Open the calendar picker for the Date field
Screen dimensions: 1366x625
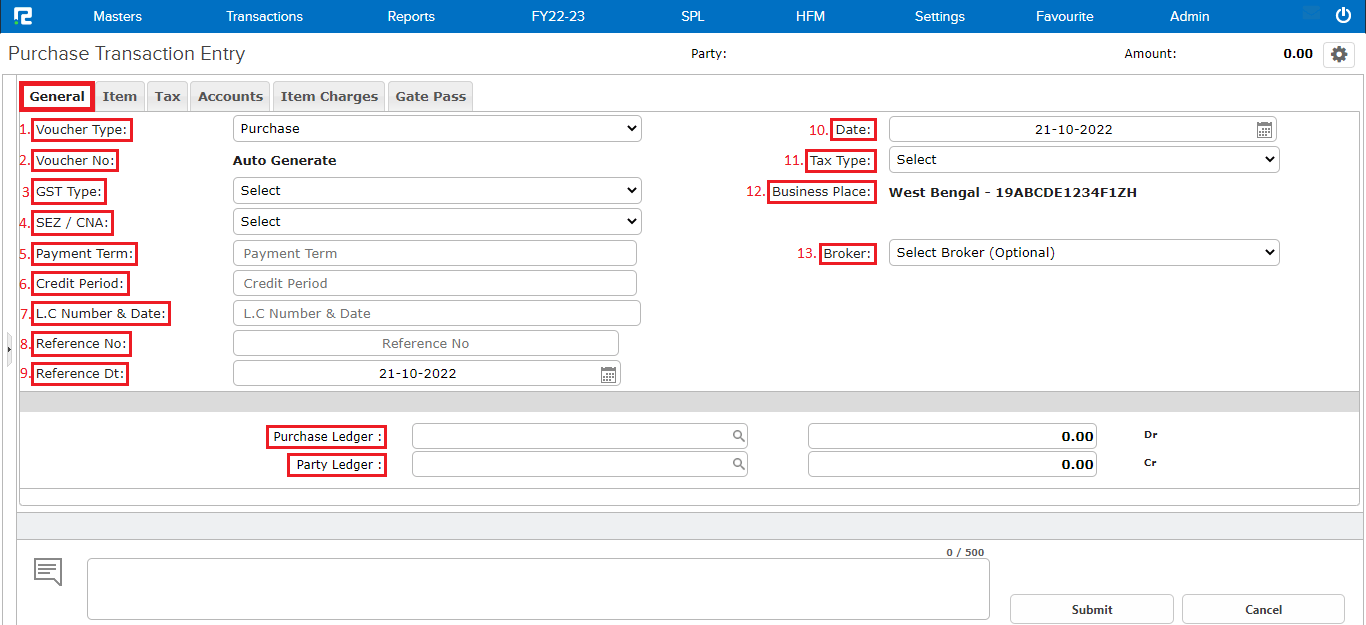1263,128
